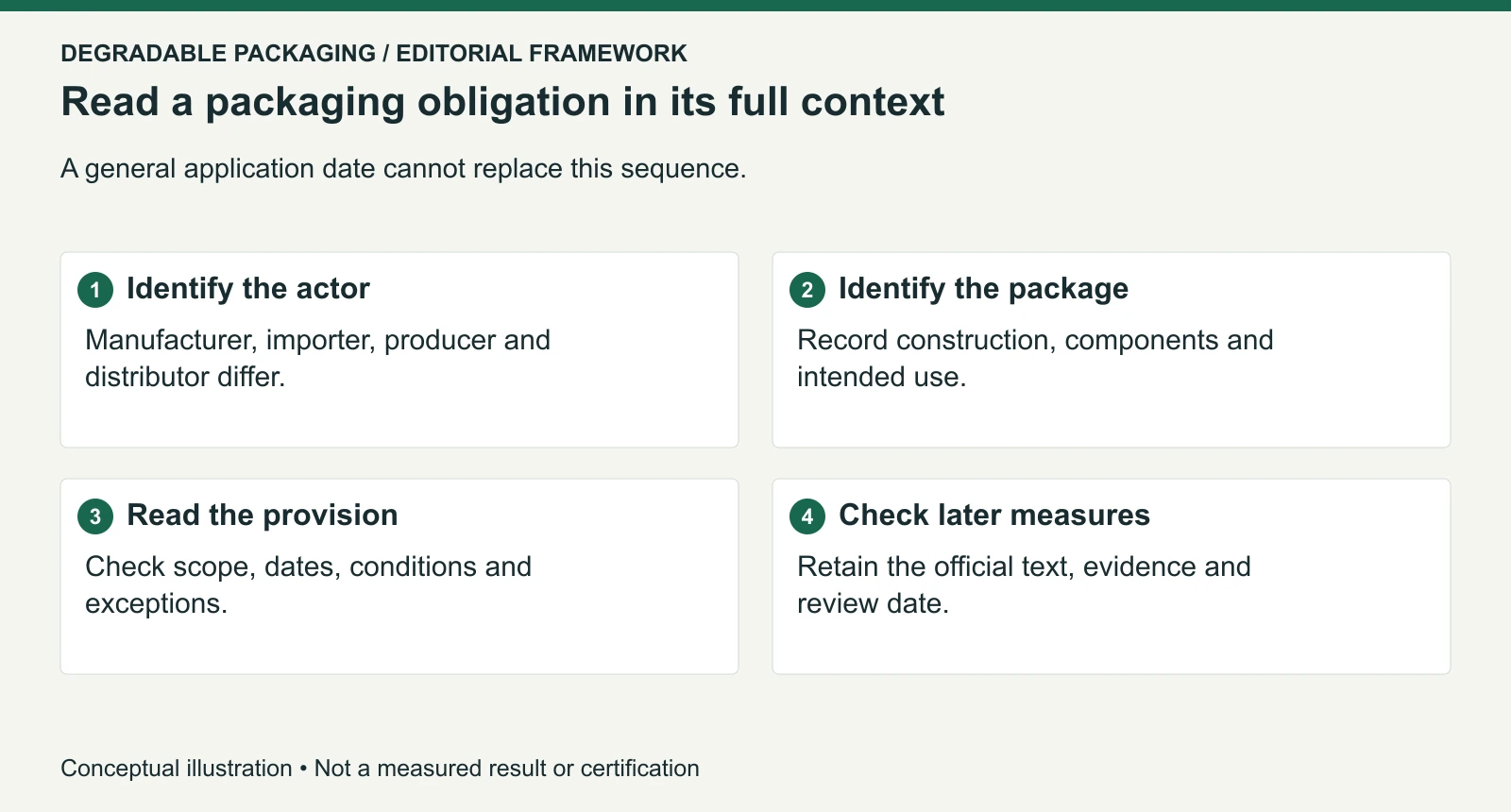
Task: Click the step 1 number badge
Action: coord(95,290)
